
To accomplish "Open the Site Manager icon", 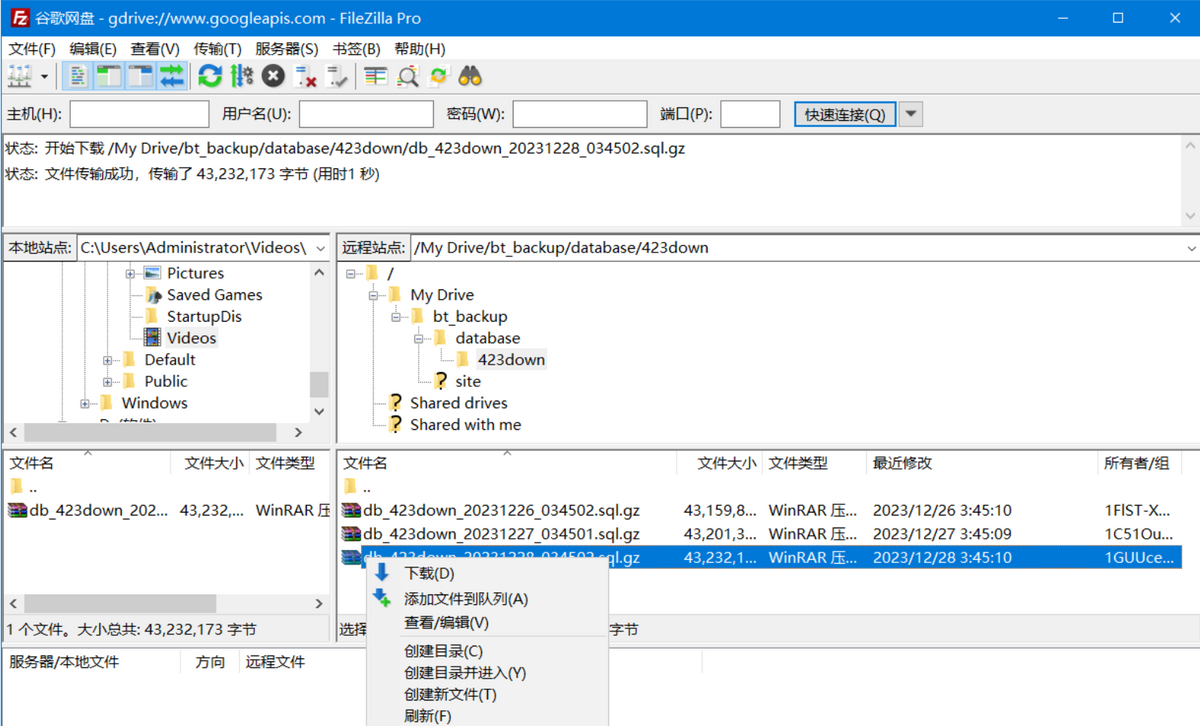I will (19, 76).
